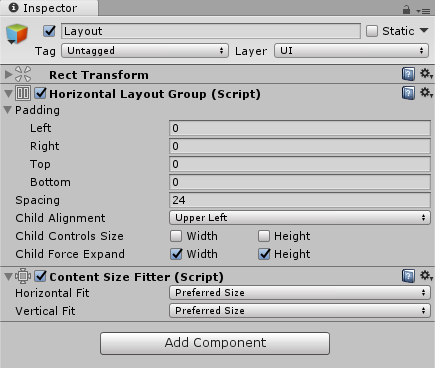435x368 pixels.
Task: Select the Inspector tab
Action: [49, 8]
